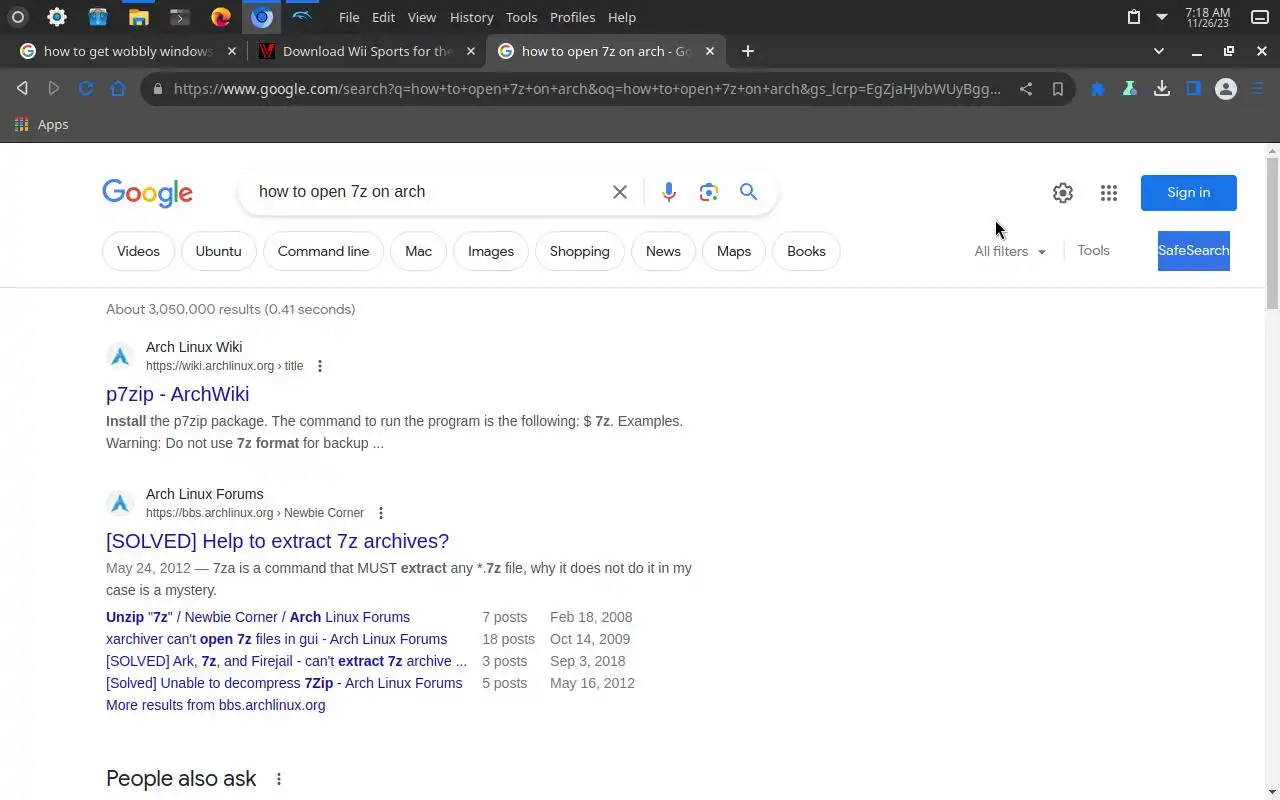The height and width of the screenshot is (800, 1280).
Task: Open the Apps bookmarks shortcut
Action: click(x=41, y=125)
